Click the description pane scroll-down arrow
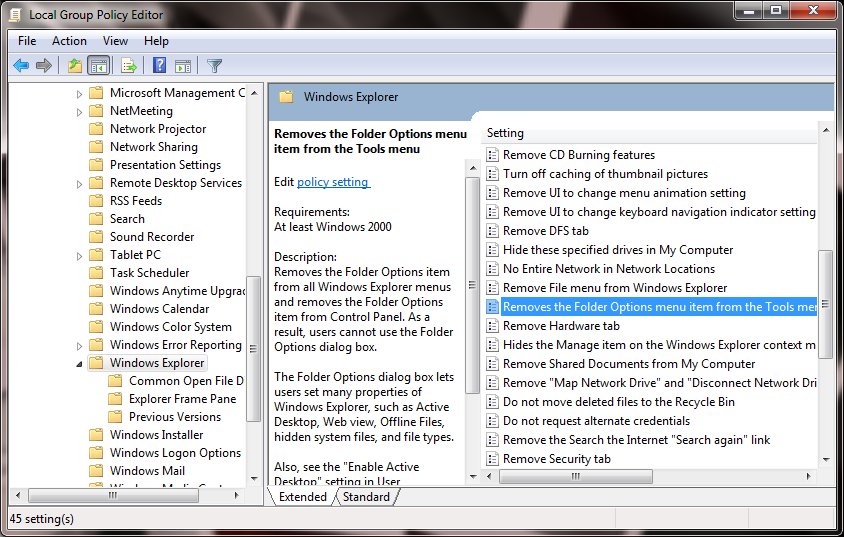The width and height of the screenshot is (844, 537). pos(473,476)
